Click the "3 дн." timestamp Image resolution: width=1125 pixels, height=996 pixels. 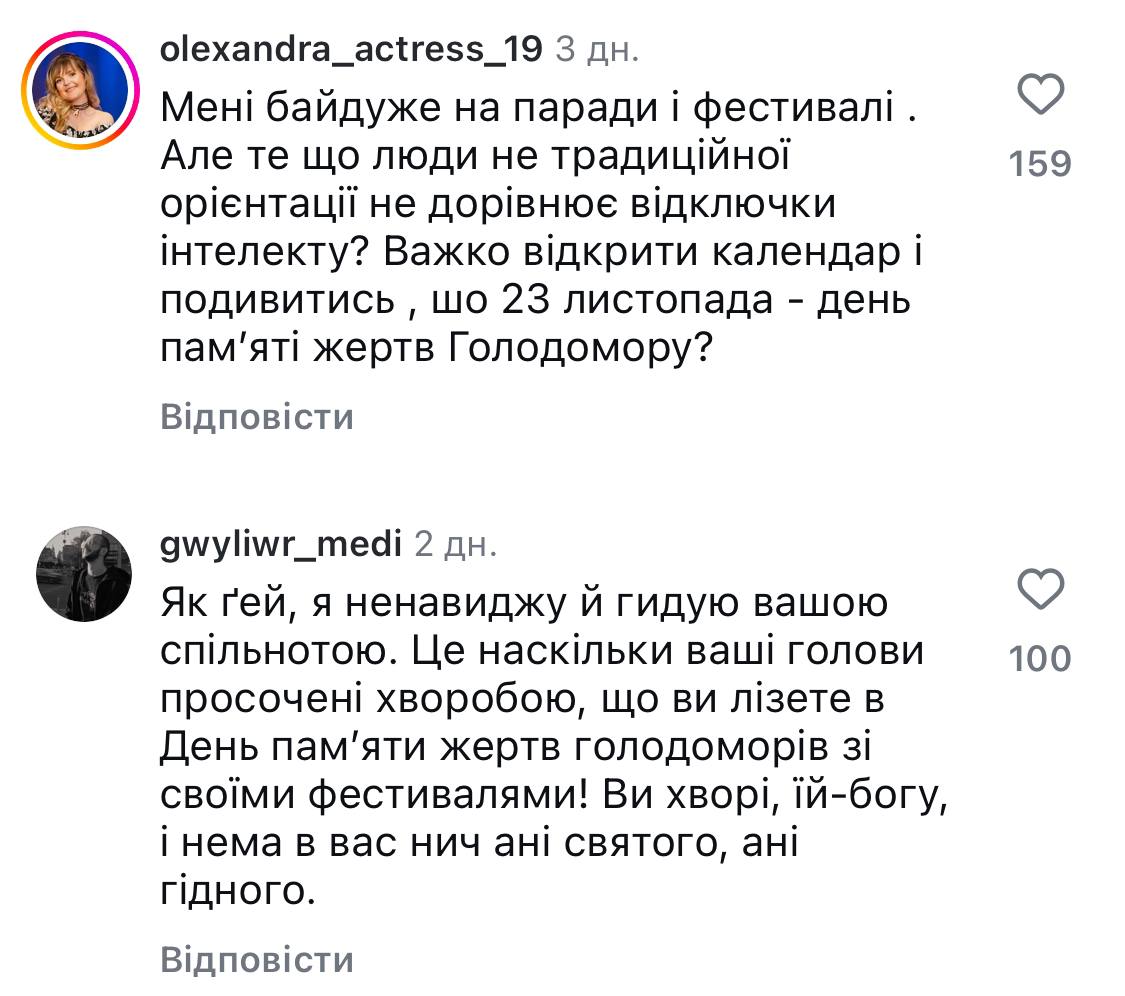pos(597,48)
